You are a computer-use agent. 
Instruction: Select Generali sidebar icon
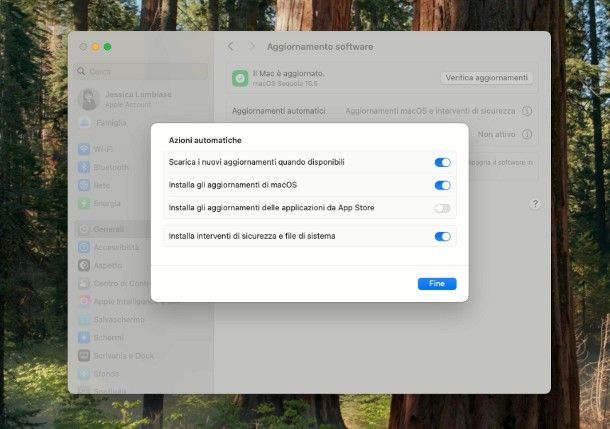tap(84, 229)
